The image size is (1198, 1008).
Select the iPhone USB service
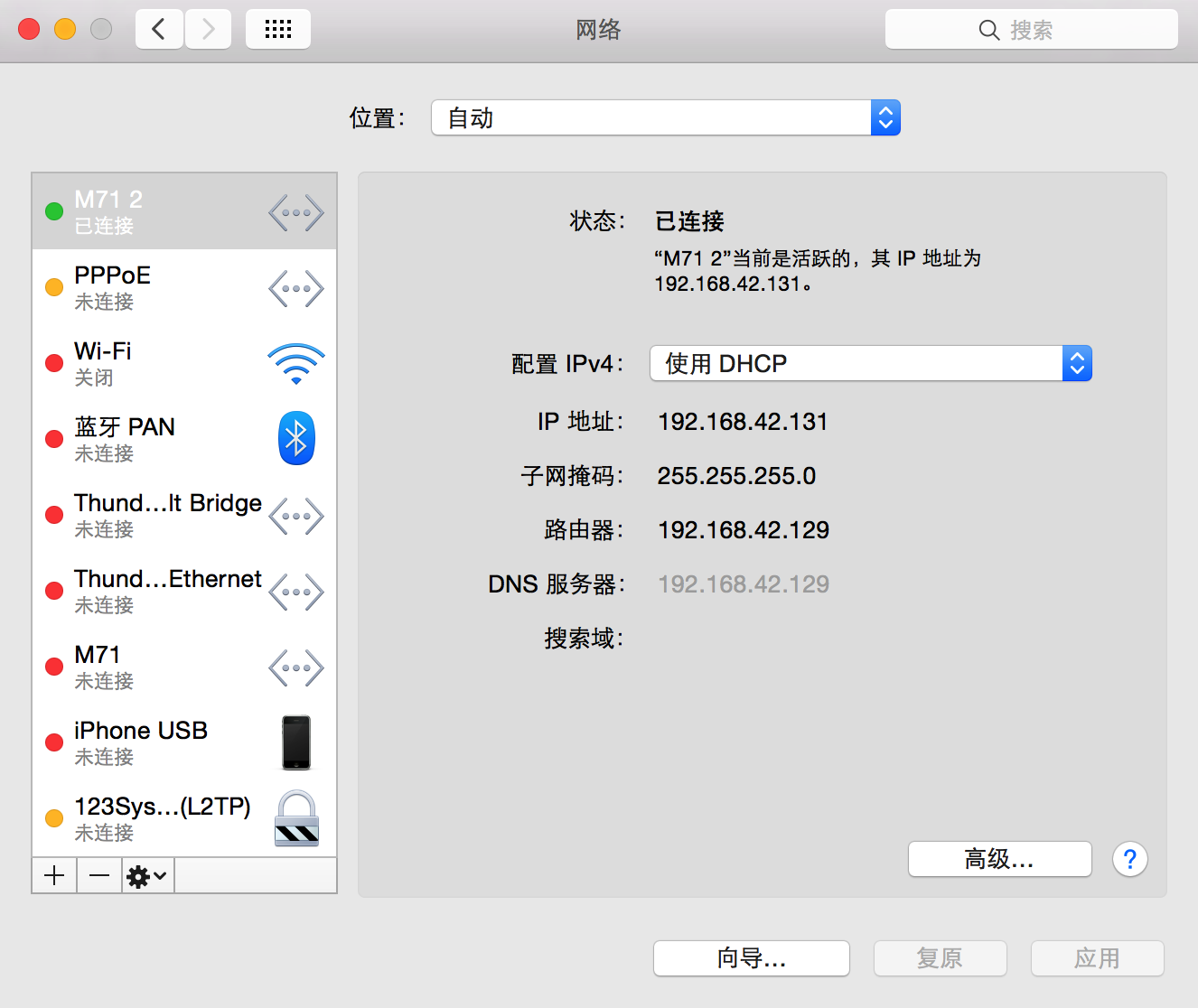(x=184, y=742)
